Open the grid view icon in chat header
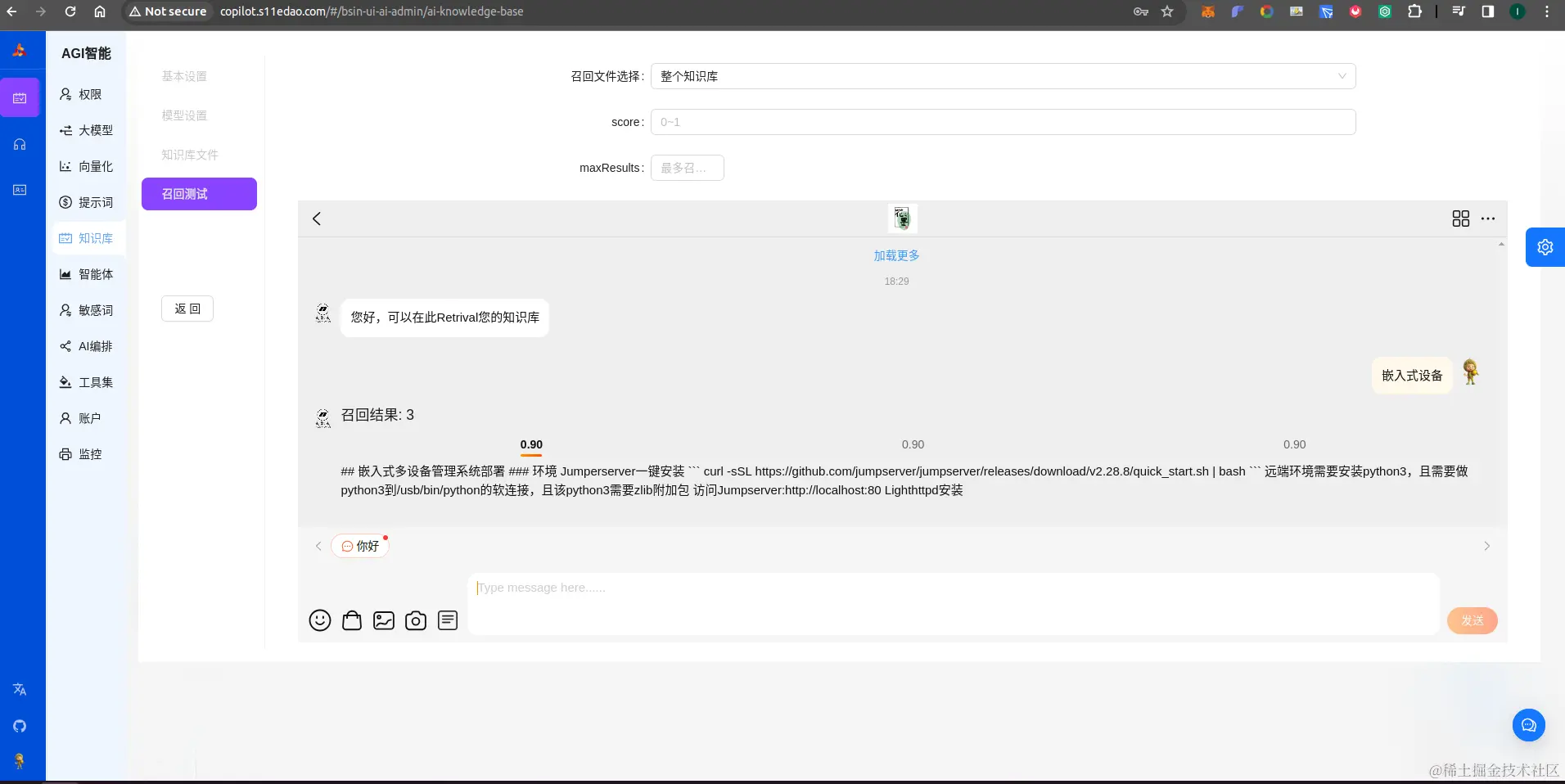Viewport: 1565px width, 784px height. tap(1460, 219)
